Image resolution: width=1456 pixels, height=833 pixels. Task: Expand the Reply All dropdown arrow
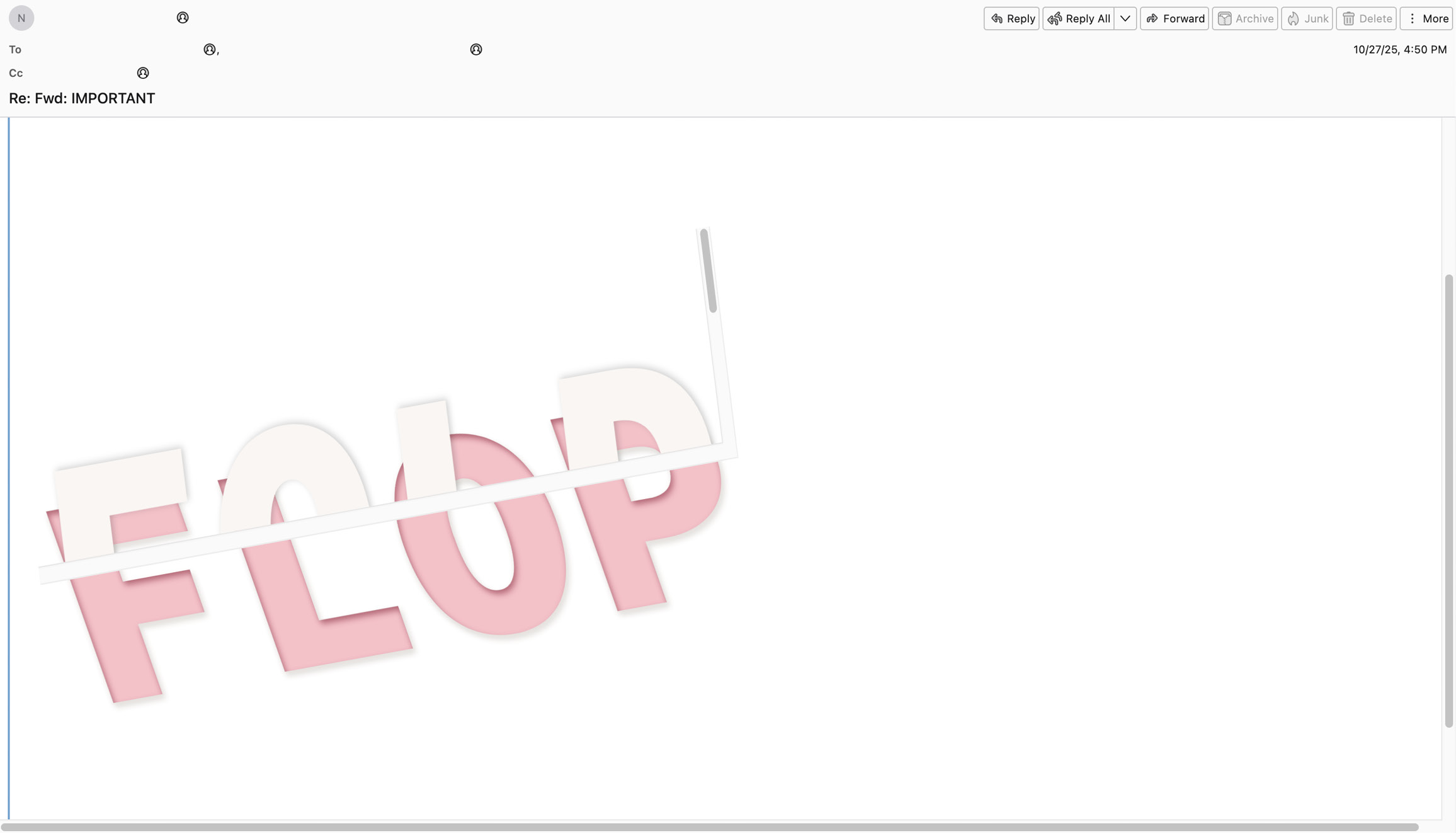pyautogui.click(x=1125, y=18)
